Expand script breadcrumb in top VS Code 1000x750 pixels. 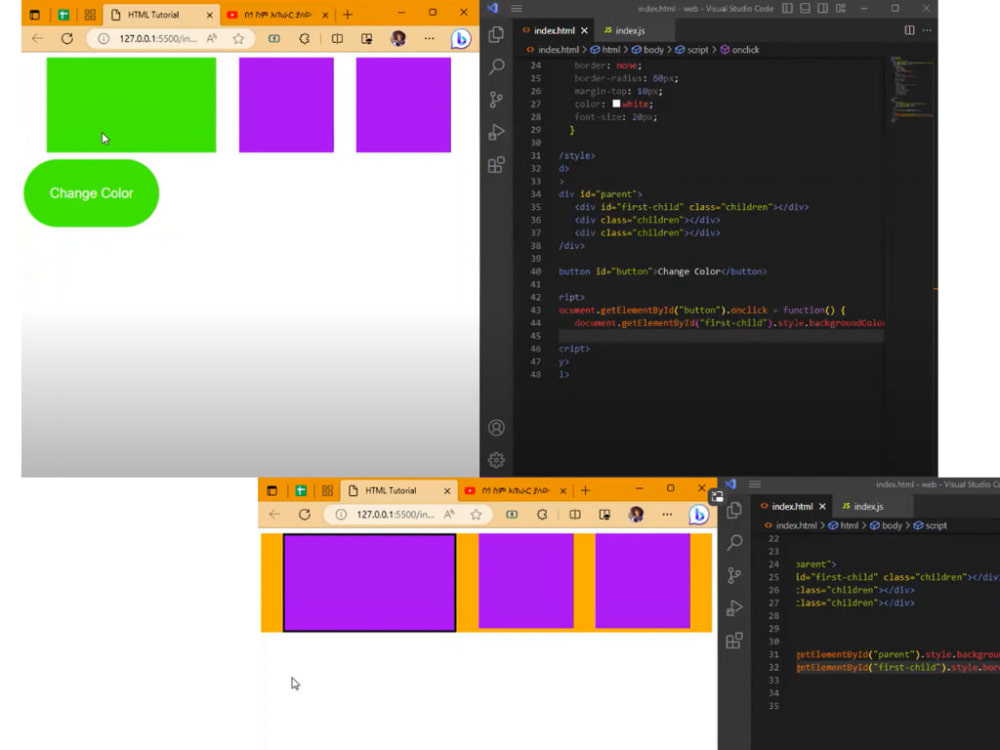tap(692, 50)
